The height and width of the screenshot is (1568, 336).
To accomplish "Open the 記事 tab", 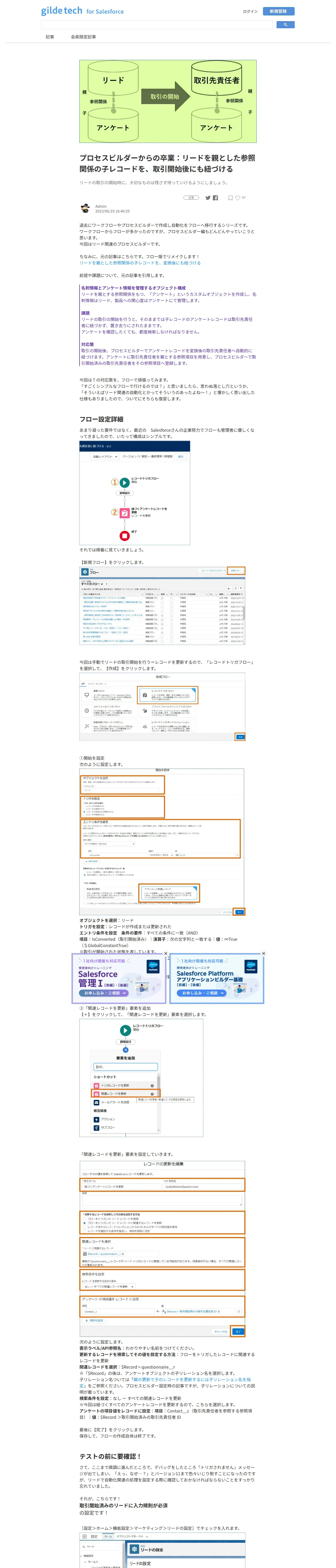I will (x=50, y=37).
